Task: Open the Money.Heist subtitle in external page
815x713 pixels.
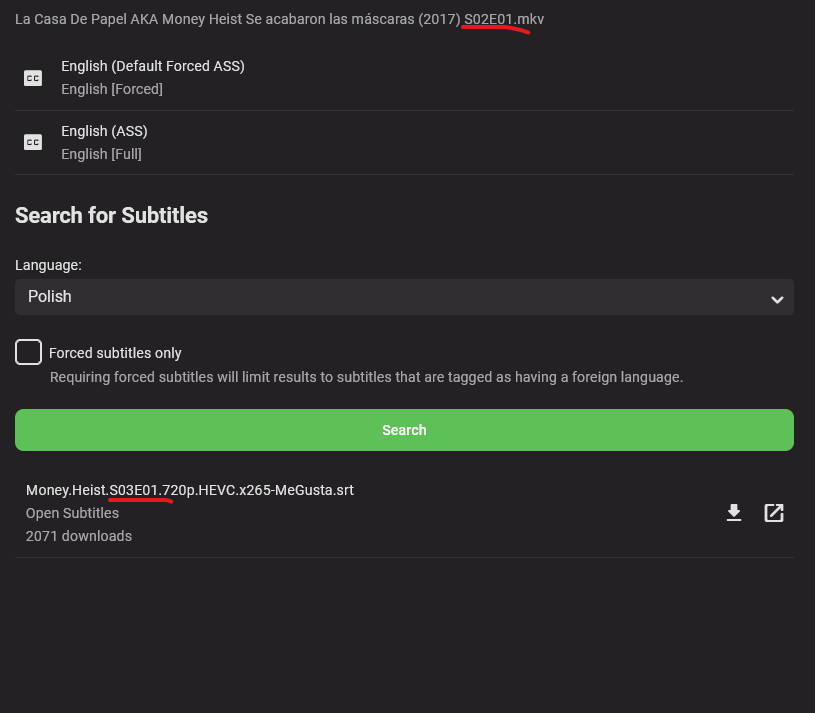Action: point(774,513)
